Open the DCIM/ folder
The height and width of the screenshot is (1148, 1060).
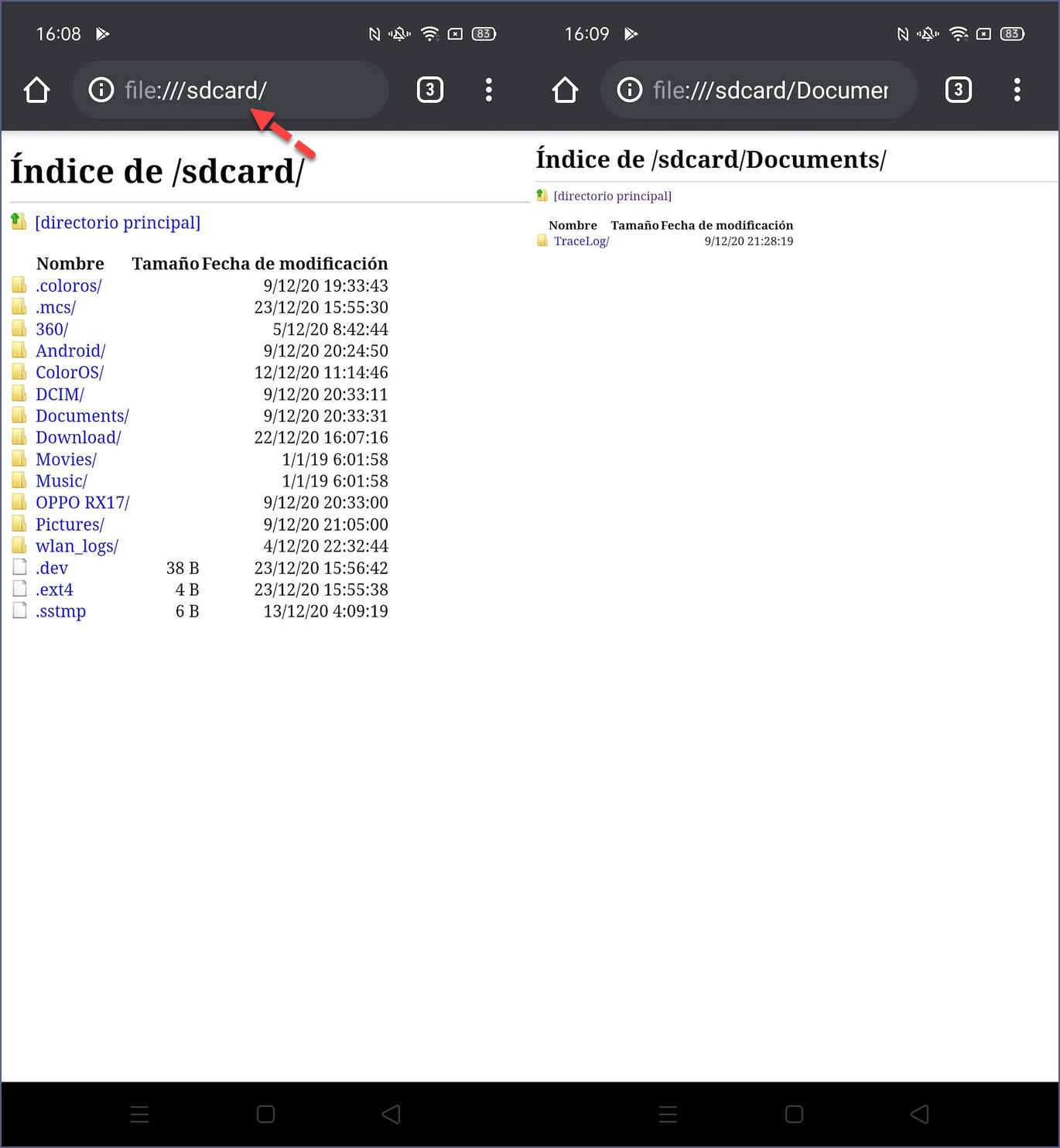[60, 394]
